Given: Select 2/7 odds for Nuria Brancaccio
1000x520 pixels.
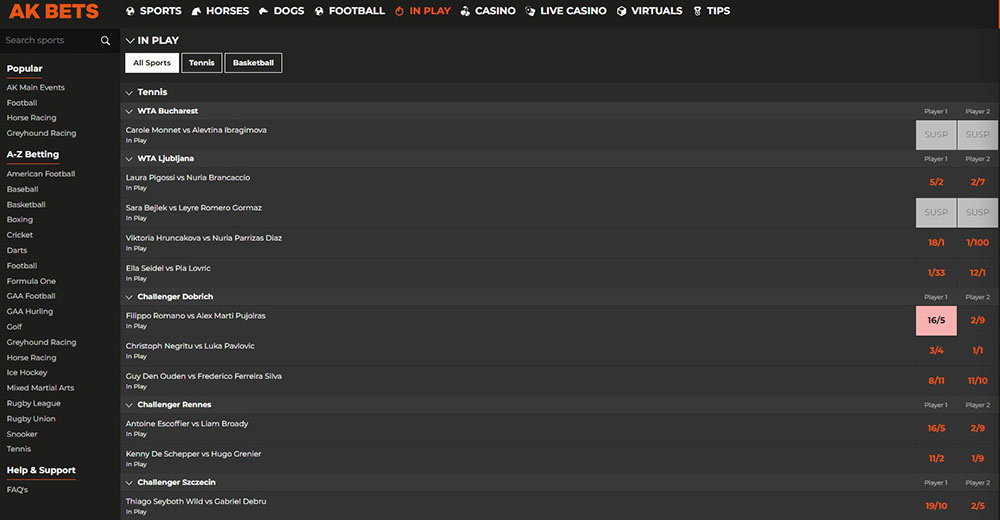Looking at the screenshot, I should pyautogui.click(x=977, y=182).
